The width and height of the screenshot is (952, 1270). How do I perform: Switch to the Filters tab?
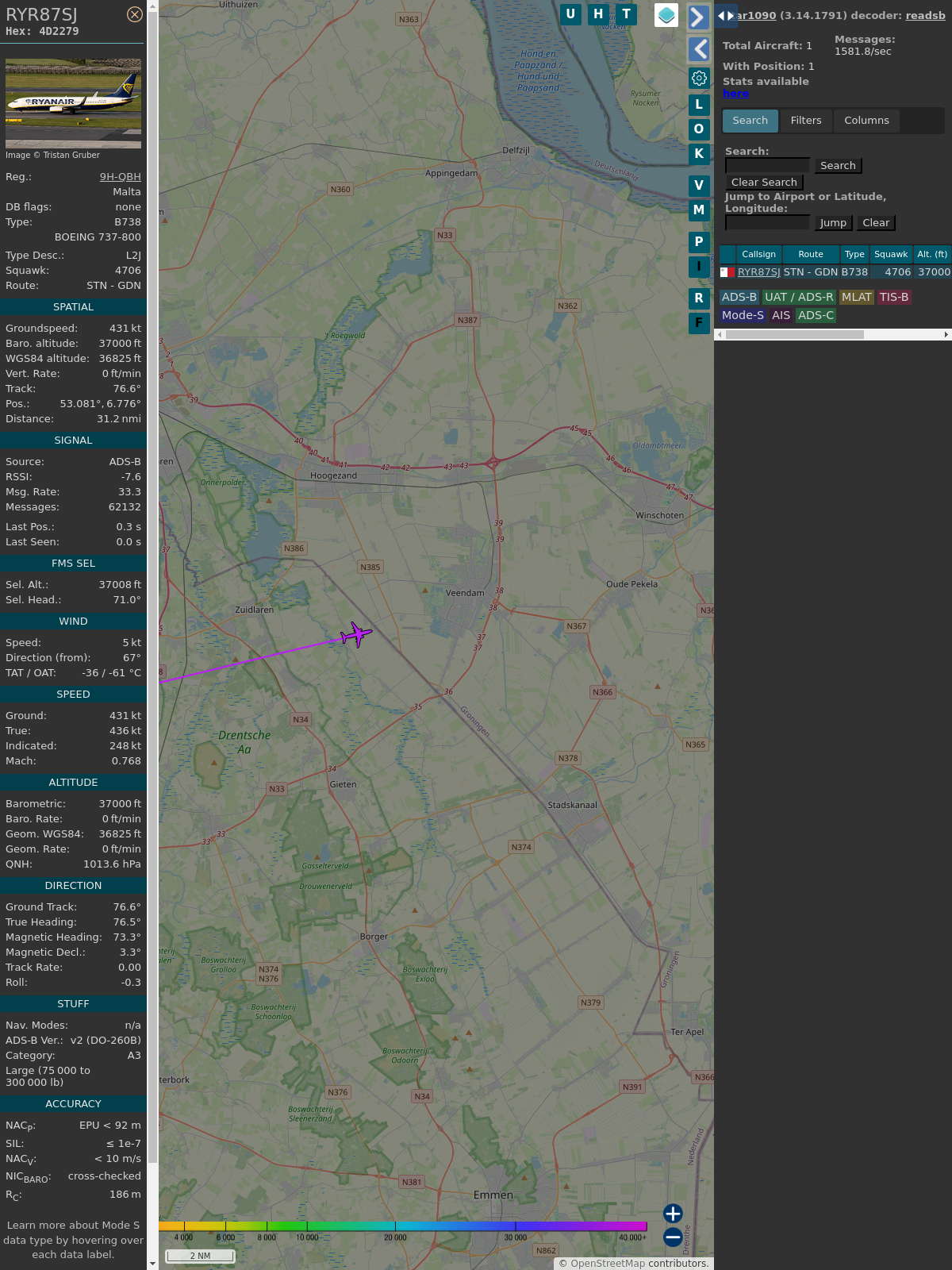(x=806, y=121)
